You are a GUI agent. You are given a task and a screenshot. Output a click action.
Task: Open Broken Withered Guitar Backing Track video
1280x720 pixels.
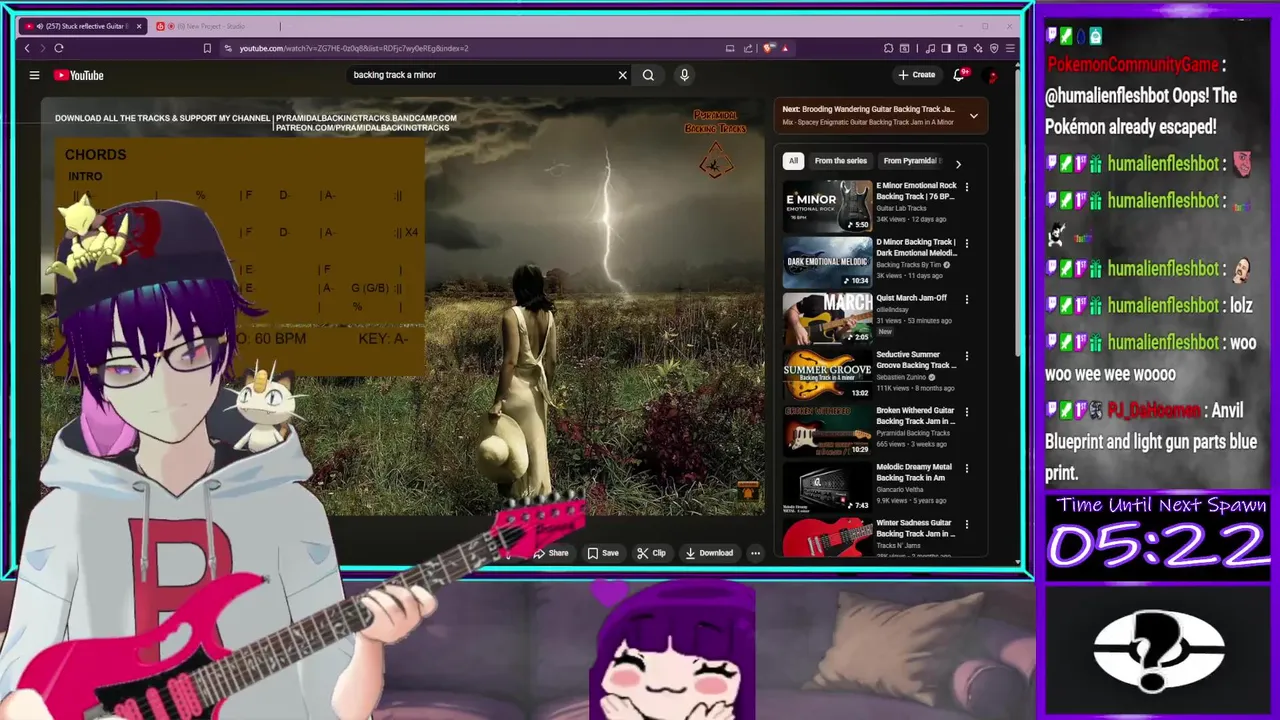click(x=916, y=416)
